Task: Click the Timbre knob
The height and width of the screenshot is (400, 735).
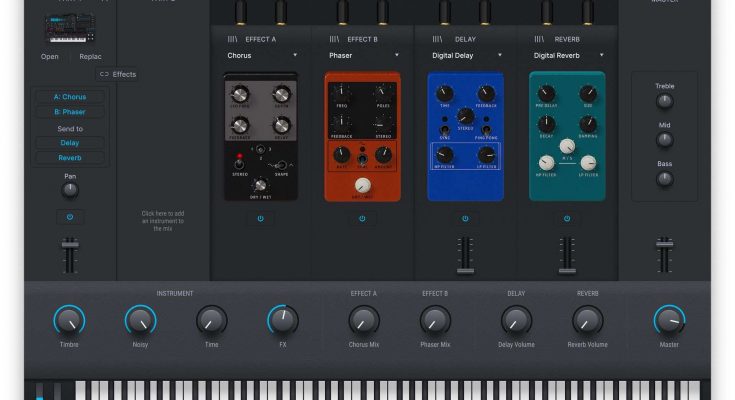Action: pyautogui.click(x=69, y=320)
